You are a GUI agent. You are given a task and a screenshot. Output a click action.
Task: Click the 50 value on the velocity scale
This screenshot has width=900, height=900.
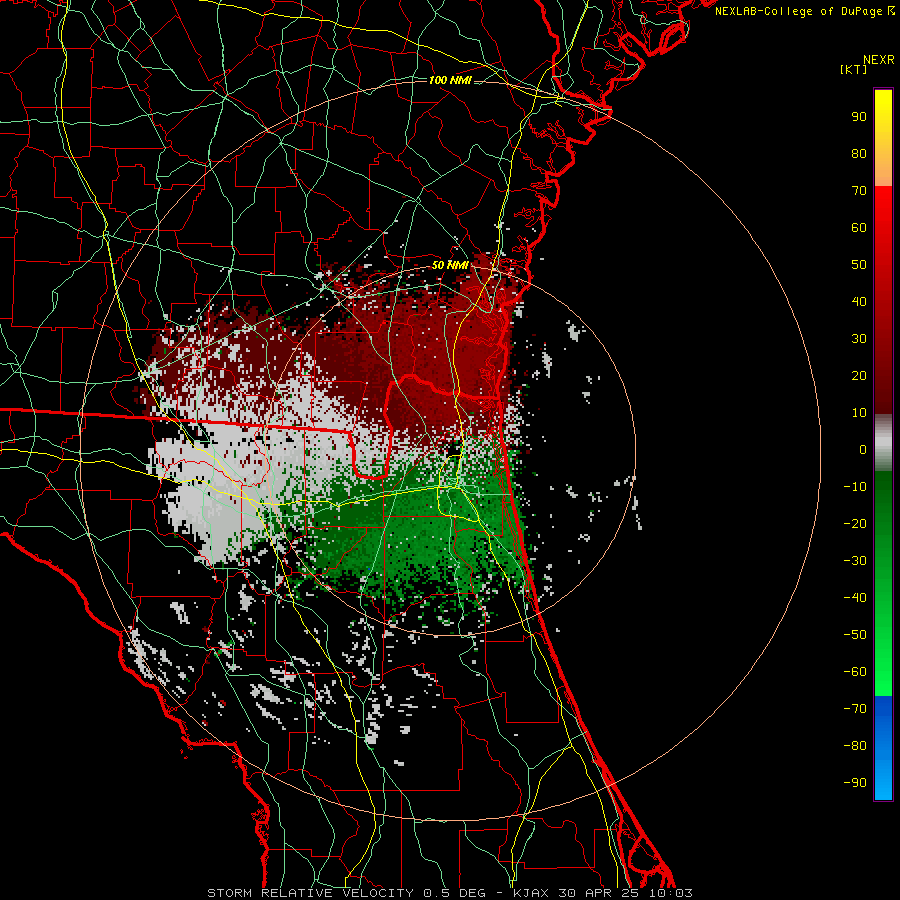tap(859, 265)
